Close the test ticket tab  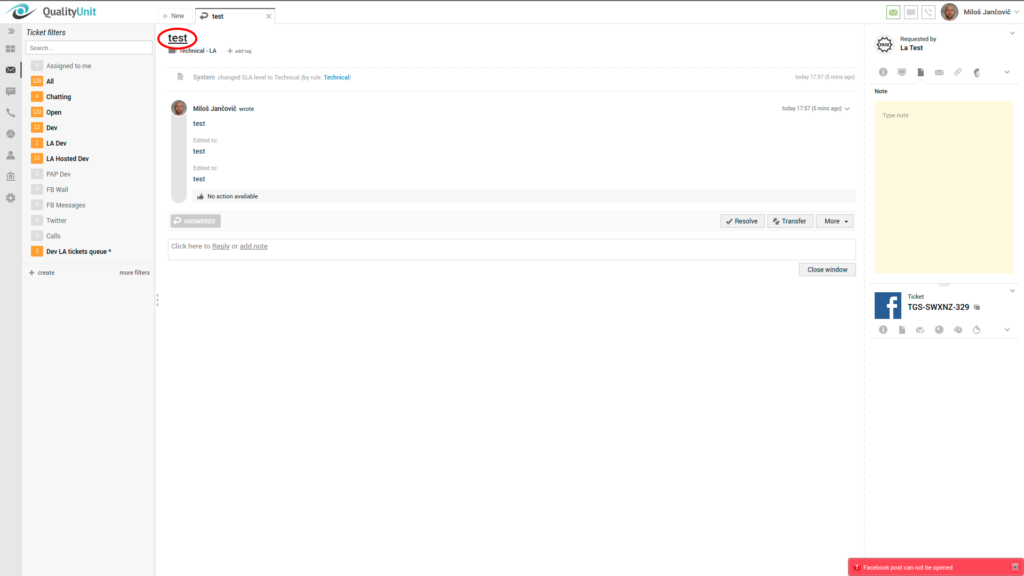coord(268,16)
